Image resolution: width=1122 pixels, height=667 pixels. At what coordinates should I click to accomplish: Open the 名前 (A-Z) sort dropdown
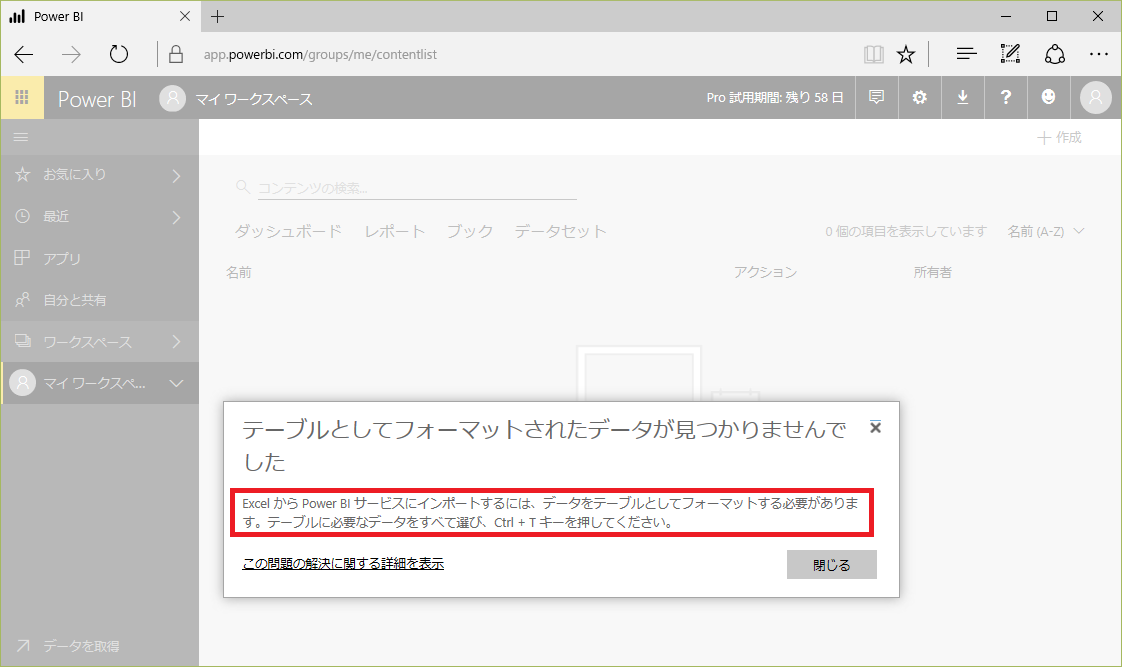point(1046,231)
